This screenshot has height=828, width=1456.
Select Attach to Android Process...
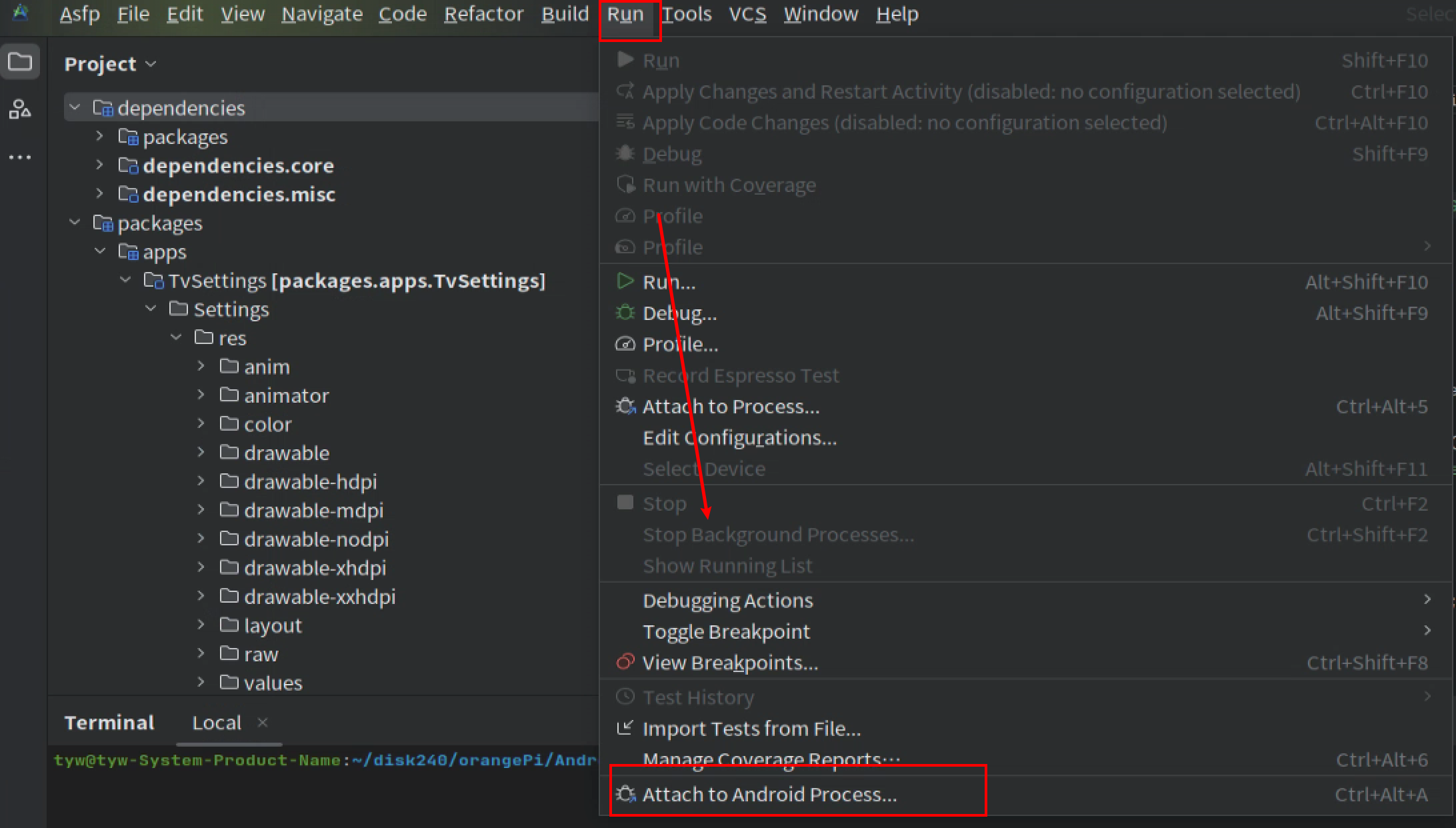click(x=769, y=794)
